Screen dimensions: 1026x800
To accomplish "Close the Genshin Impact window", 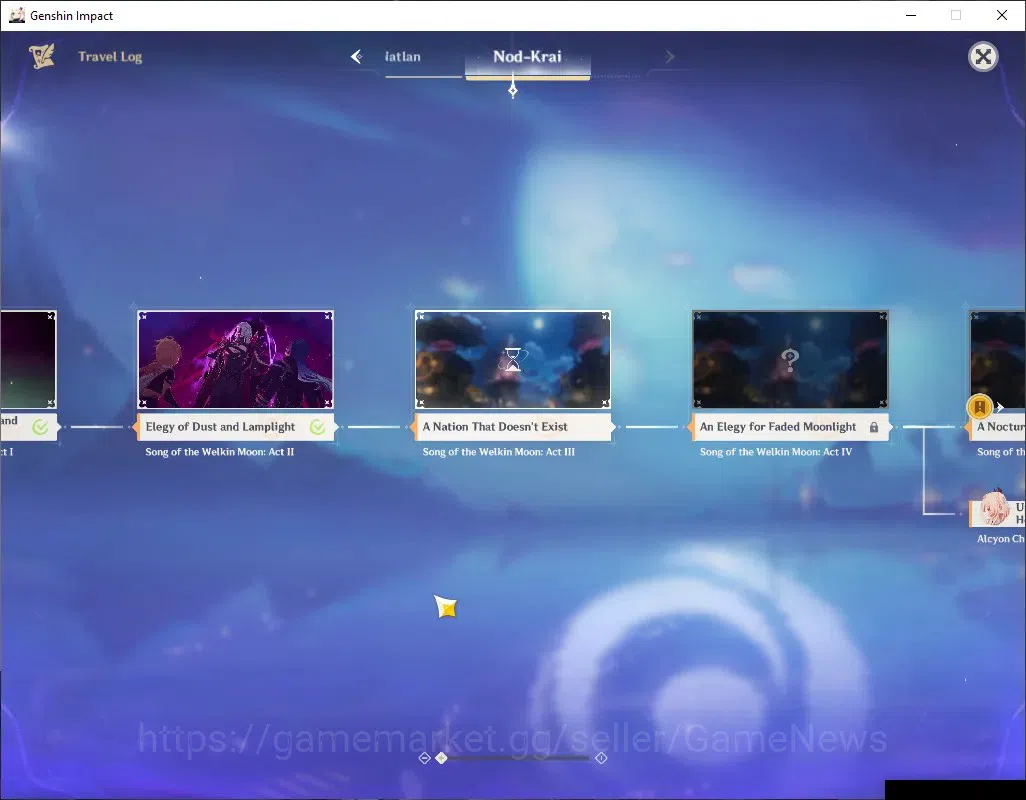I will click(1002, 15).
